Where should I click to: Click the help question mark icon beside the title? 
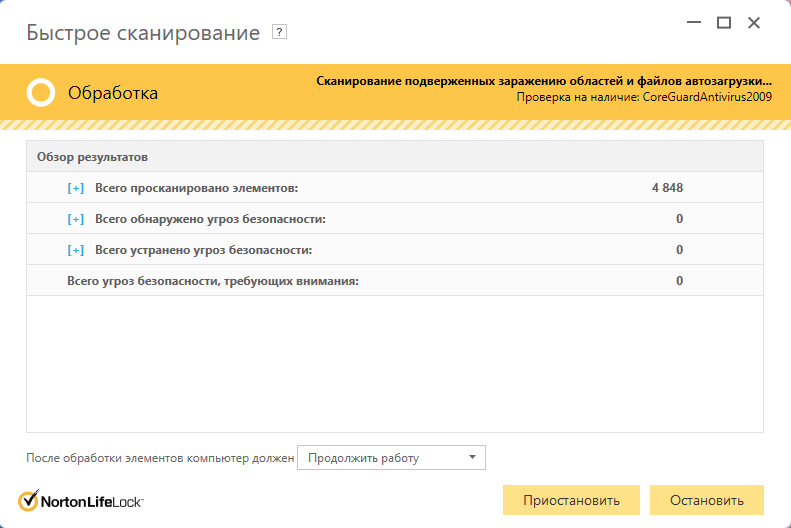[280, 32]
